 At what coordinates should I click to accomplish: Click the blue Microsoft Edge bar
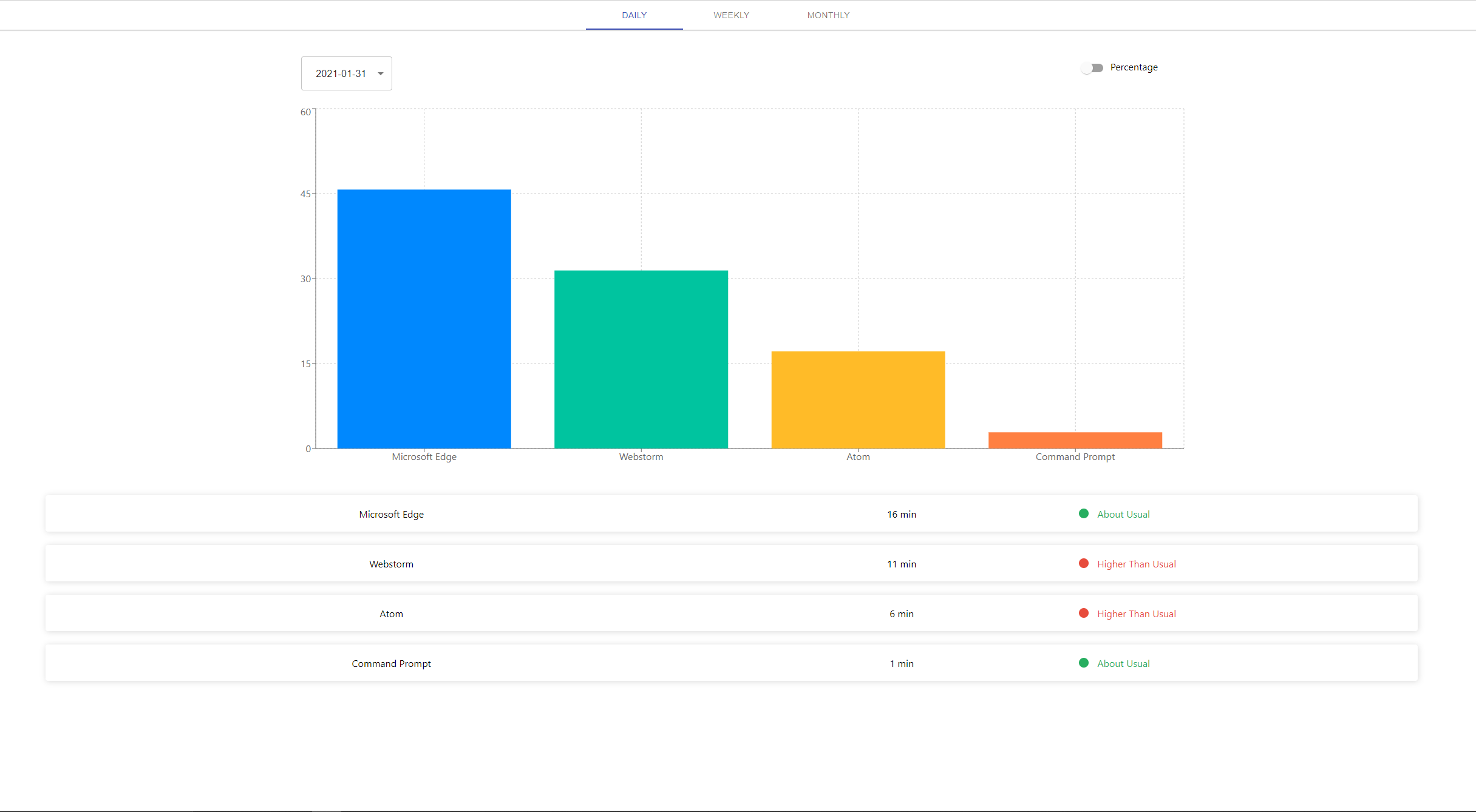click(x=424, y=319)
